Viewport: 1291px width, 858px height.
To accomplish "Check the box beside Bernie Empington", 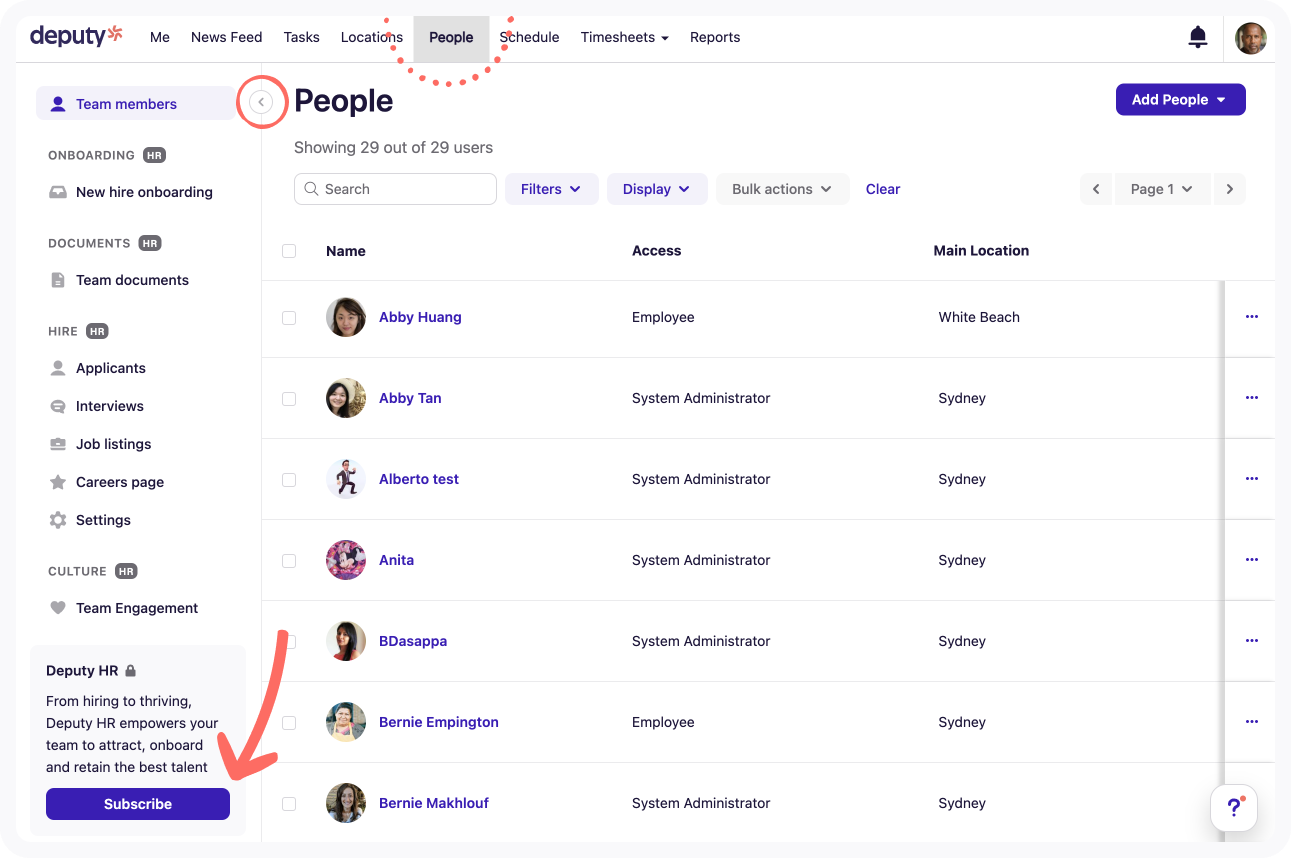I will tap(289, 722).
